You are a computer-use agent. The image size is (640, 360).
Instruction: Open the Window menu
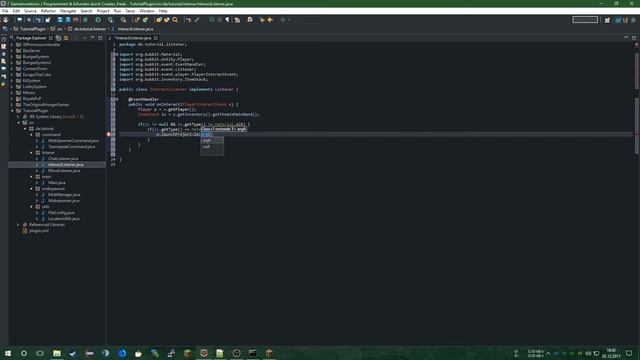(147, 11)
